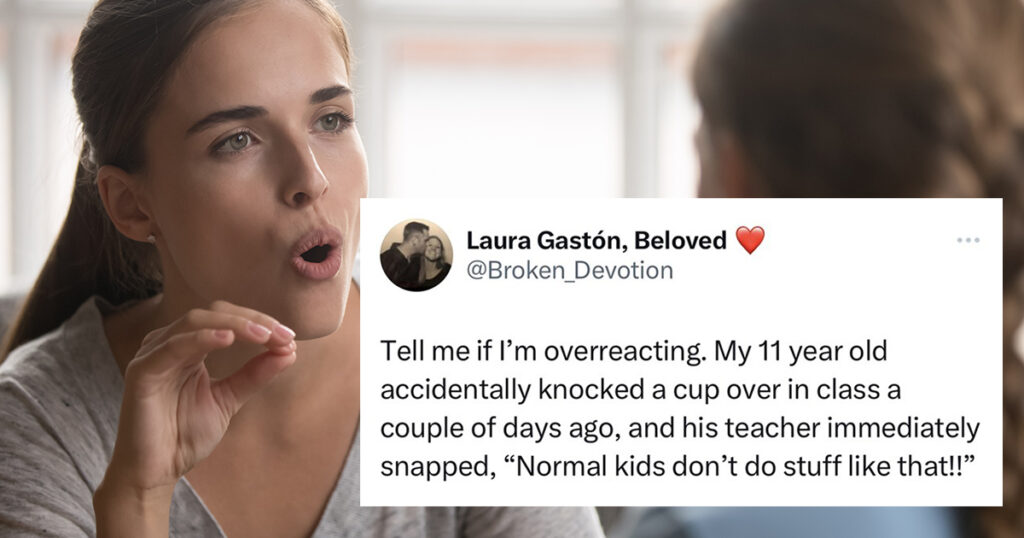Click the woman's eye nearest the tweet
The width and height of the screenshot is (1024, 538).
click(x=331, y=122)
